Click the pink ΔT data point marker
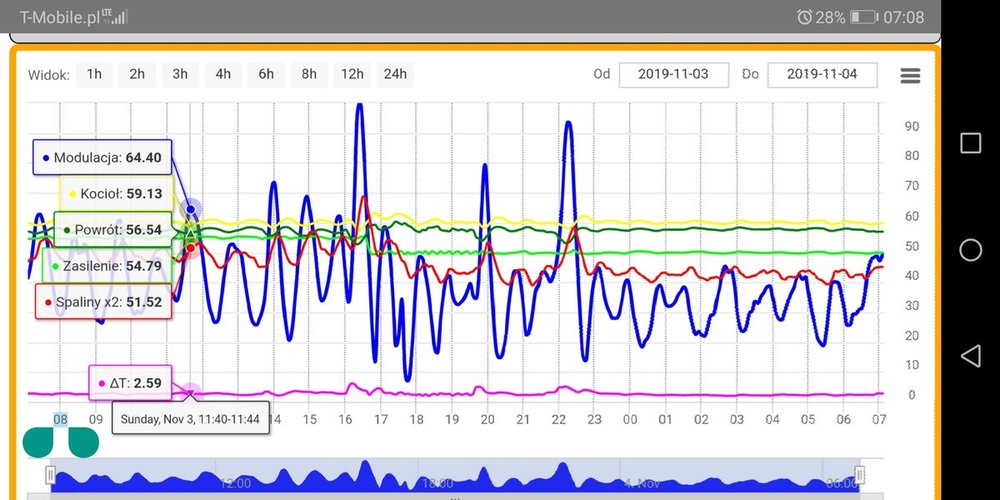 coord(190,394)
